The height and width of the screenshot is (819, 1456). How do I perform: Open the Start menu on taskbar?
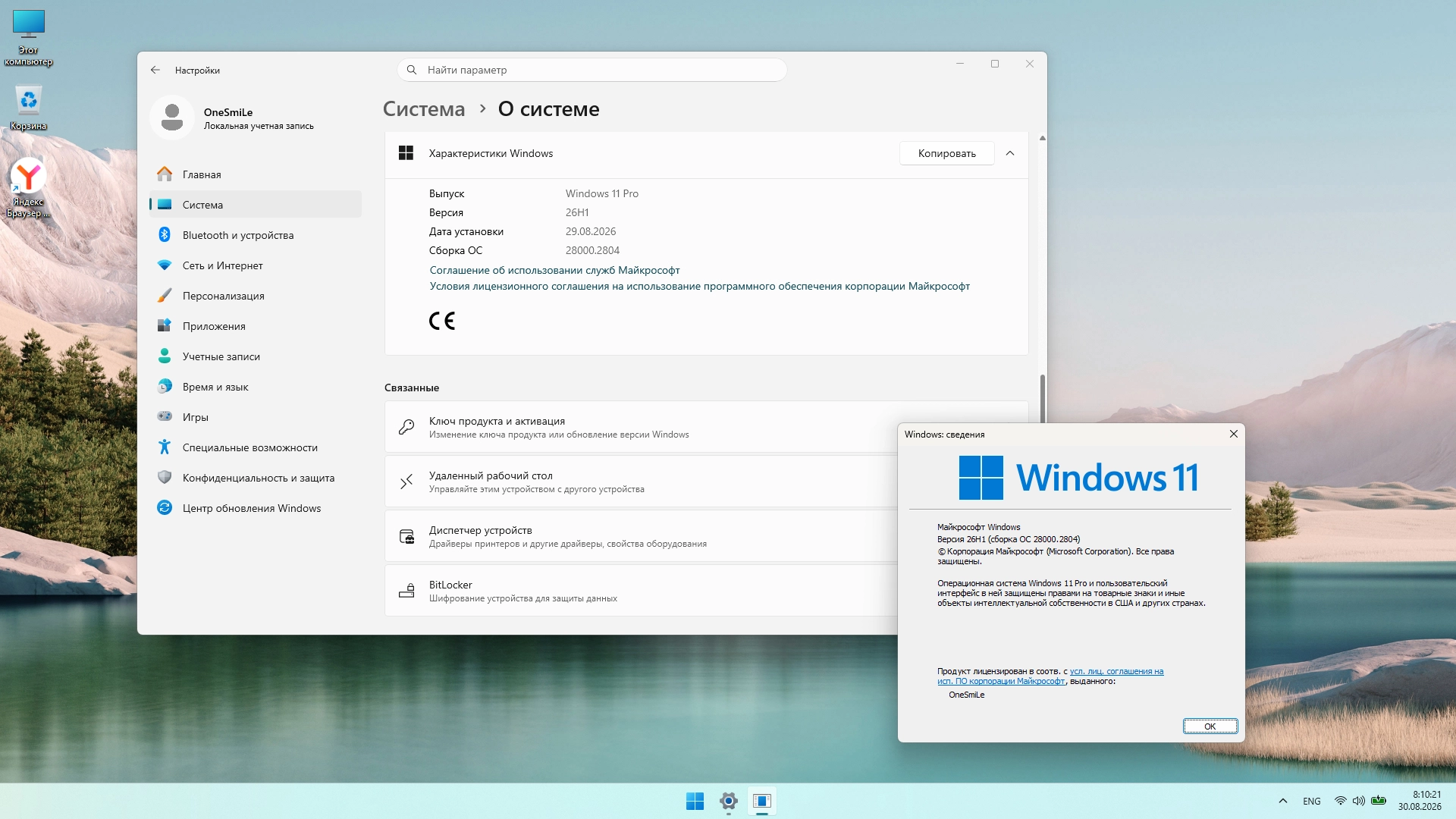(695, 801)
